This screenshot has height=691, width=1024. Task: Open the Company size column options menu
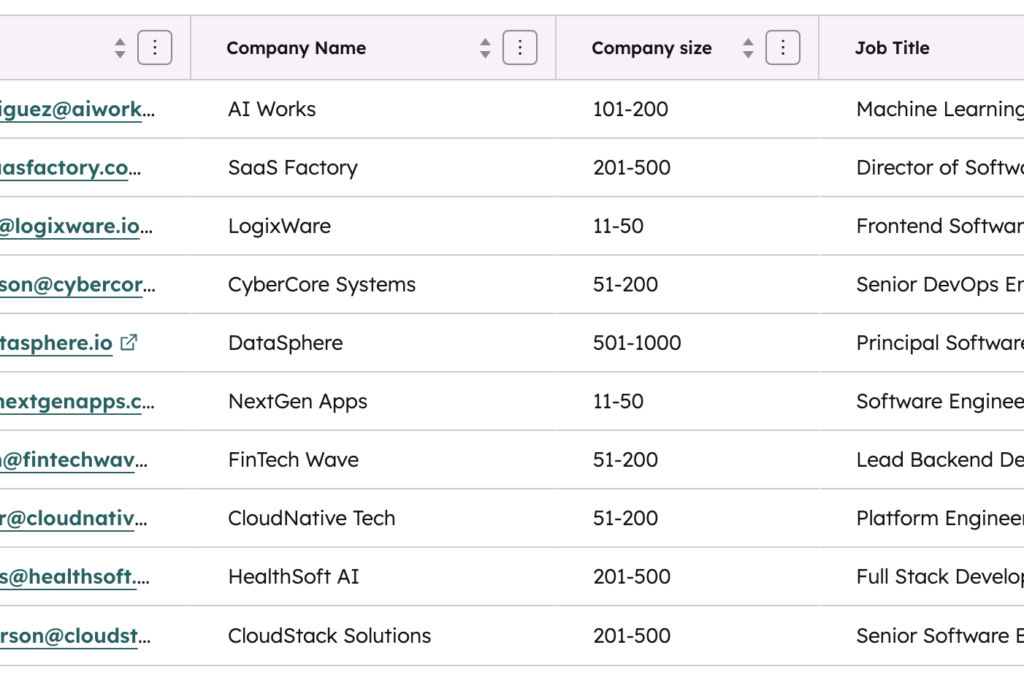782,47
